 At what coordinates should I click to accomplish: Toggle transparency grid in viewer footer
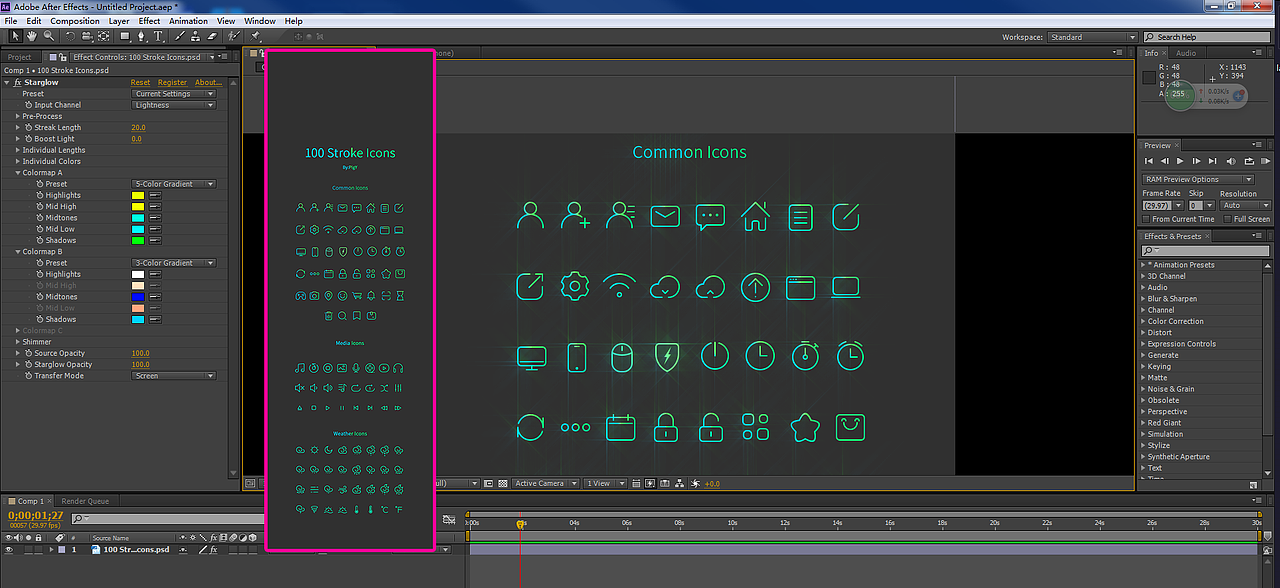(x=503, y=483)
